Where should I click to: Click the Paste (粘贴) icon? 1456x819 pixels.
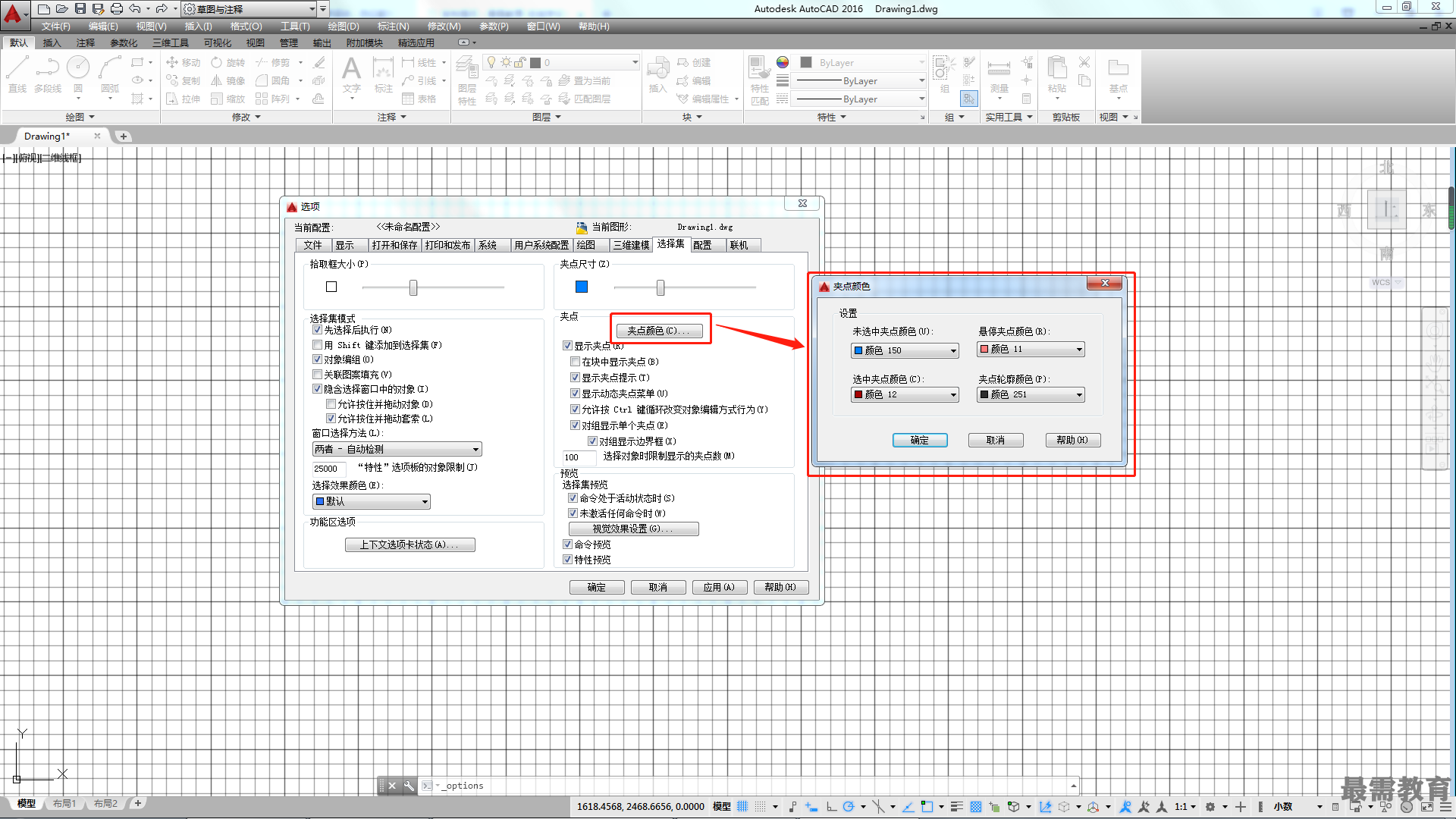pos(1057,75)
